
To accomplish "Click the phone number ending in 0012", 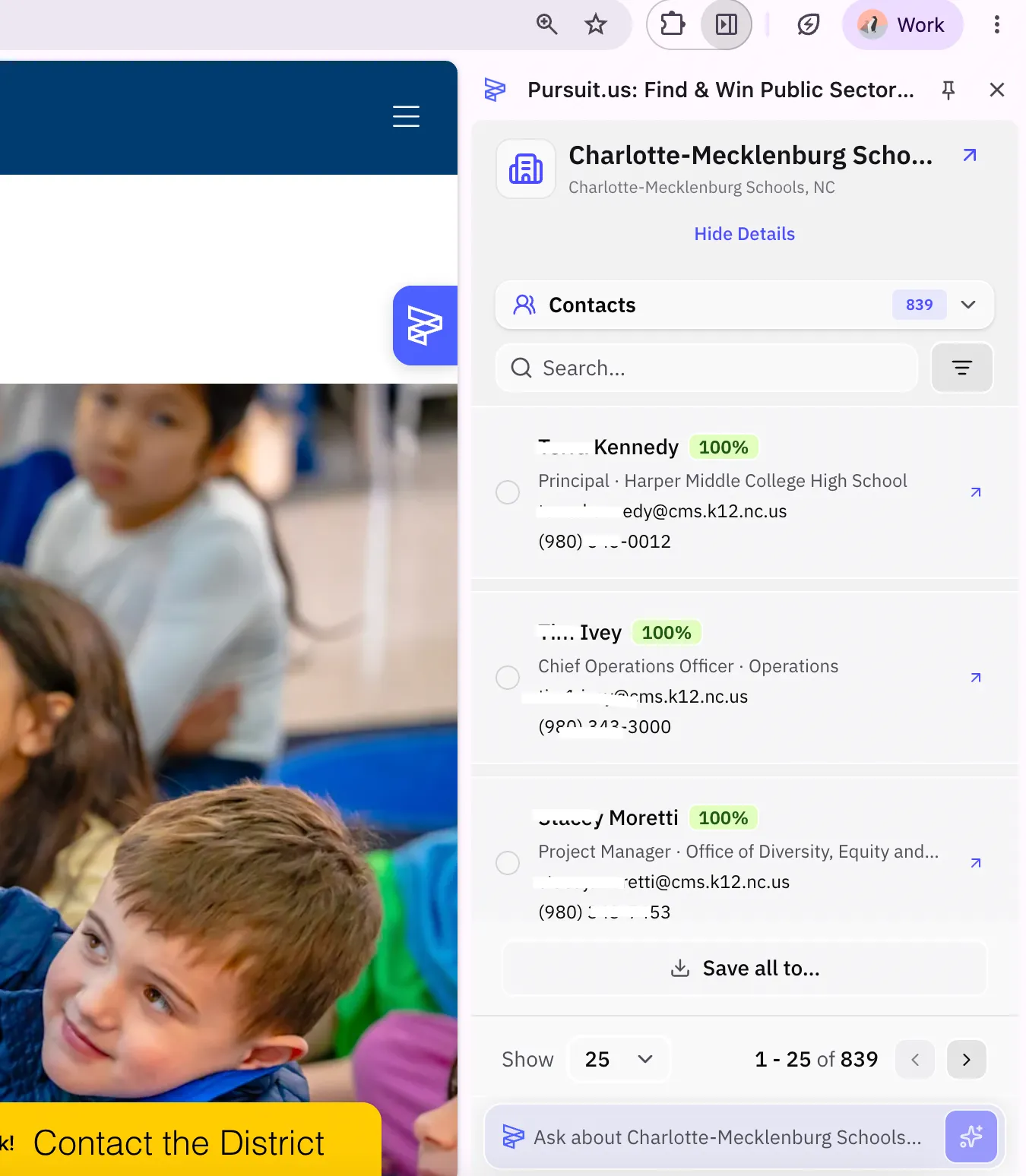I will pyautogui.click(x=605, y=542).
